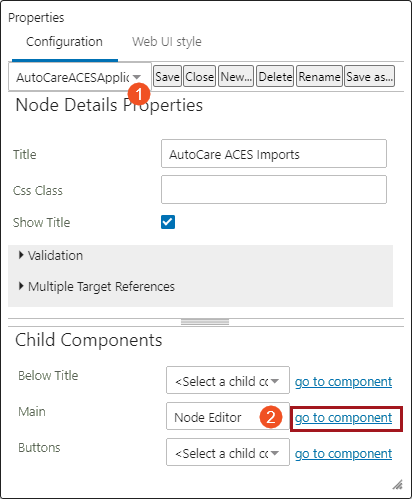The image size is (412, 499).
Task: Open the Main Node Editor dropdown
Action: pyautogui.click(x=228, y=416)
